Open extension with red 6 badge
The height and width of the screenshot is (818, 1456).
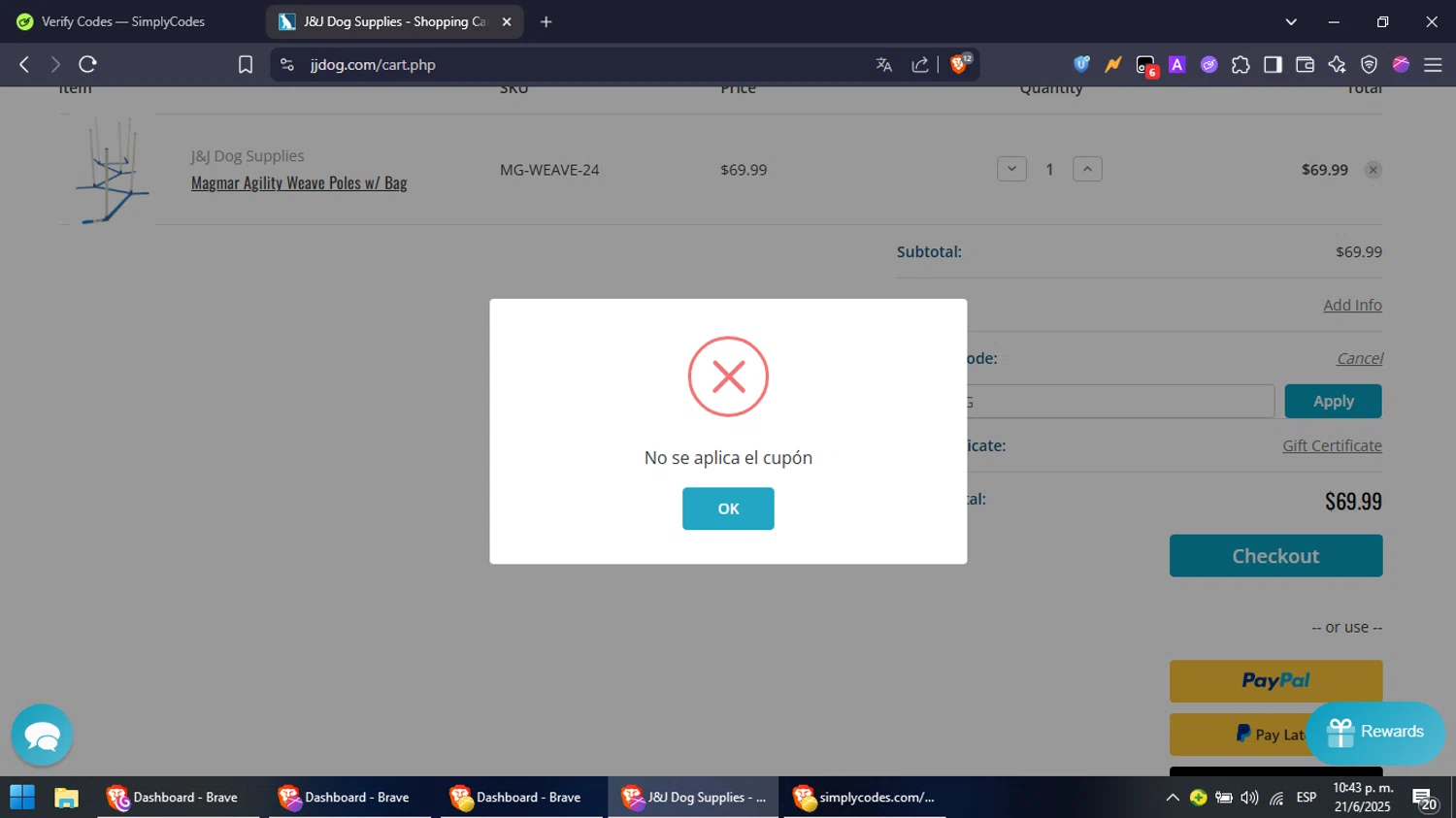point(1146,66)
